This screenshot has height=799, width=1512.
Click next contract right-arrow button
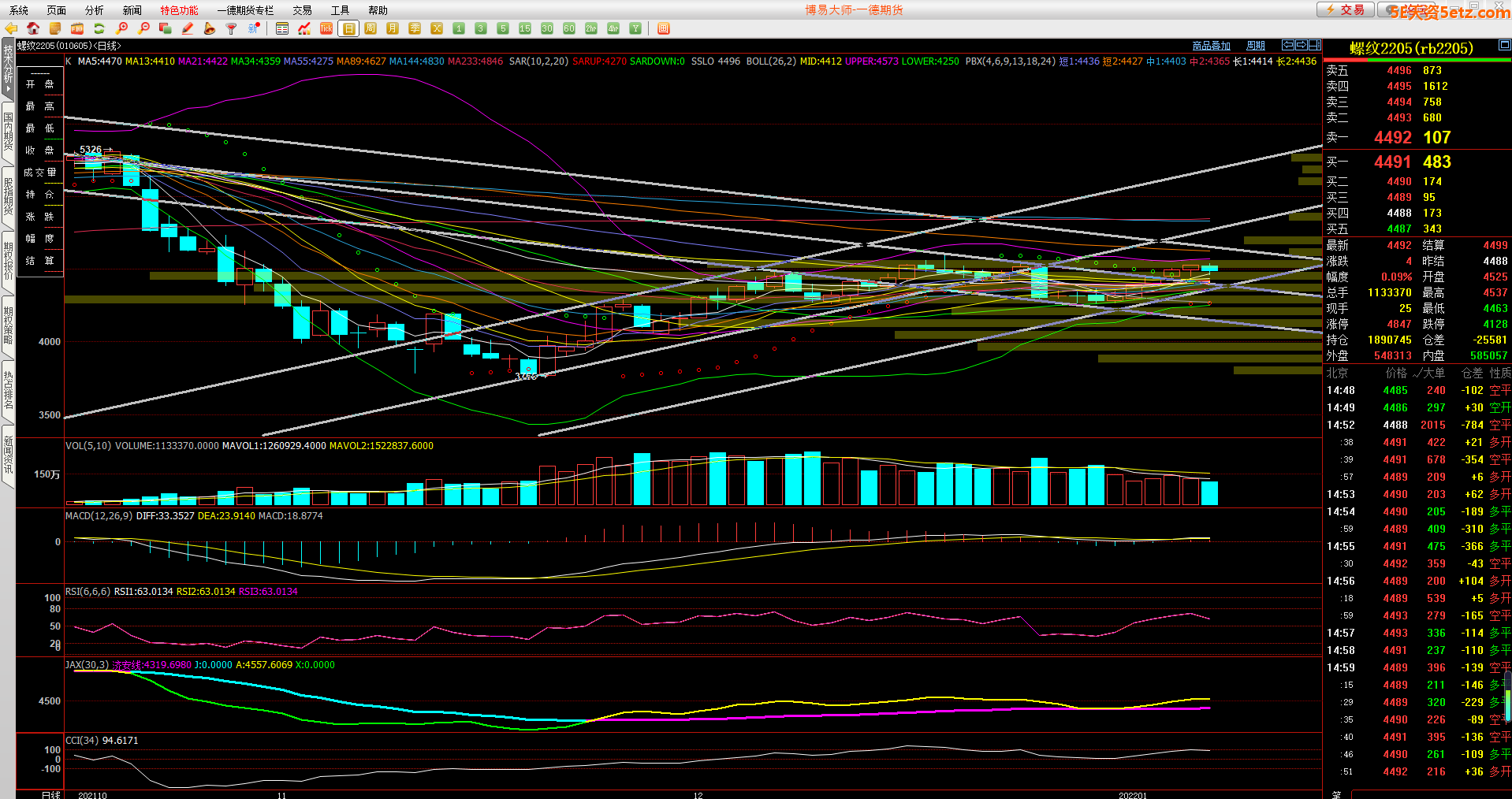coord(1302,45)
